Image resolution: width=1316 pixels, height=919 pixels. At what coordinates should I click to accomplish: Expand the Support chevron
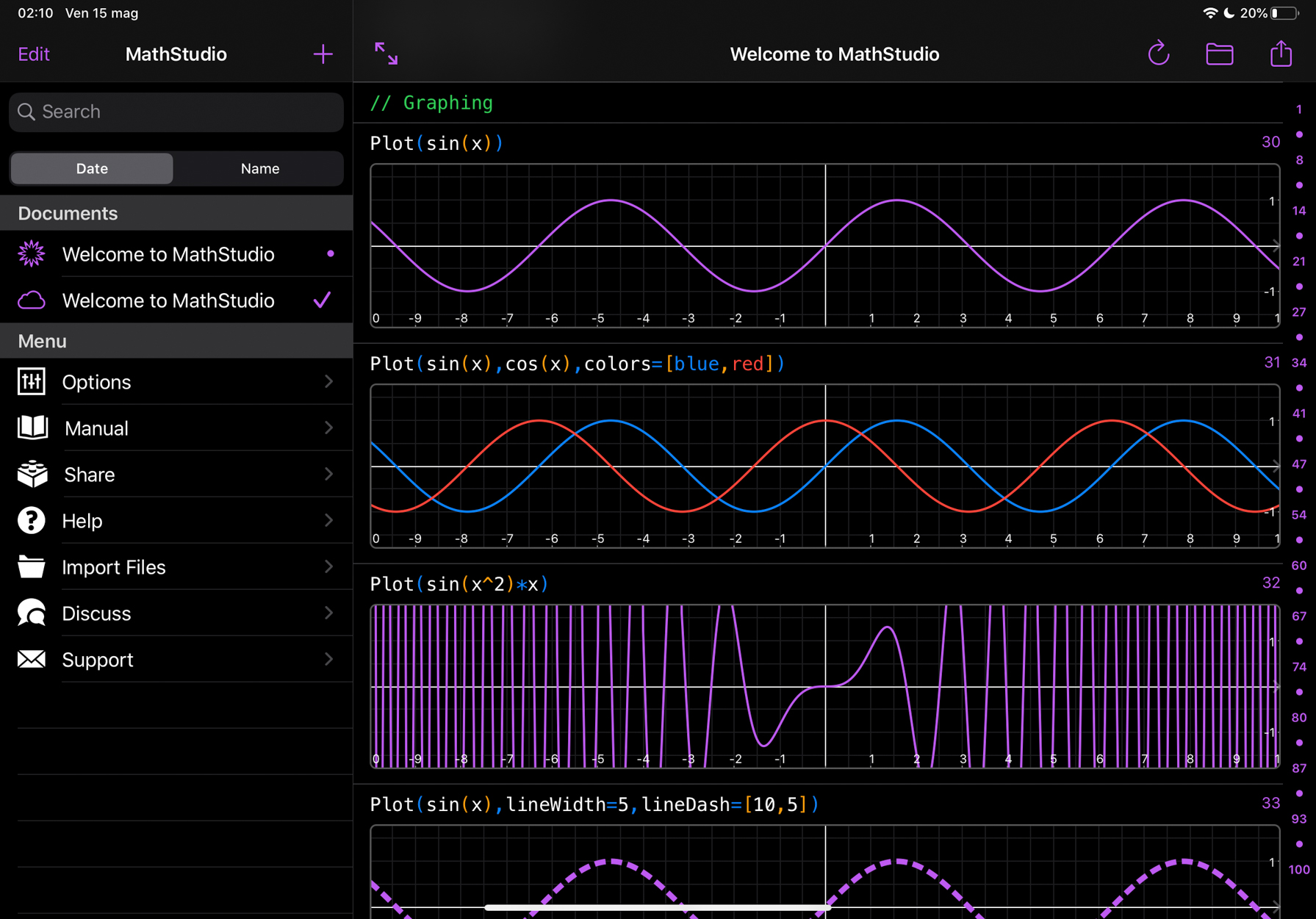coord(329,659)
